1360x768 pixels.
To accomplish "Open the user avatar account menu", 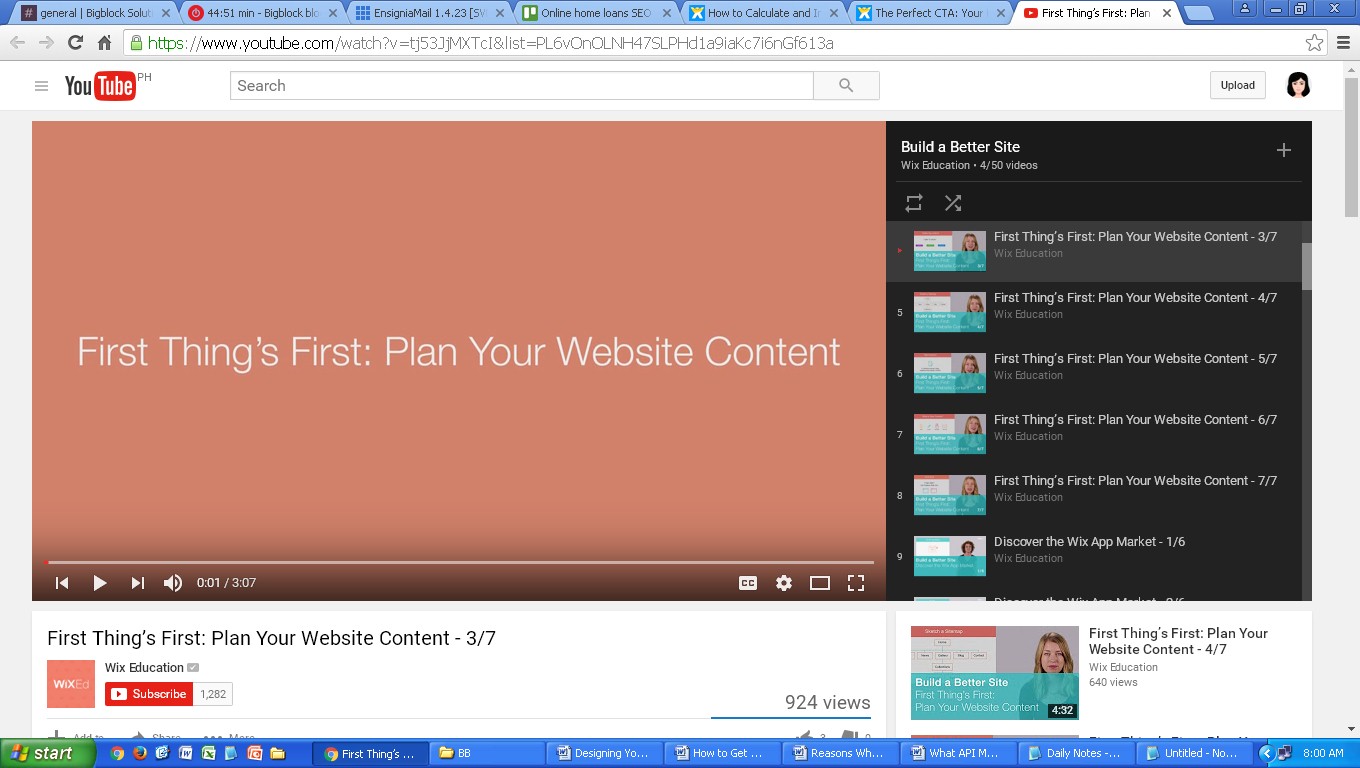I will click(x=1298, y=85).
